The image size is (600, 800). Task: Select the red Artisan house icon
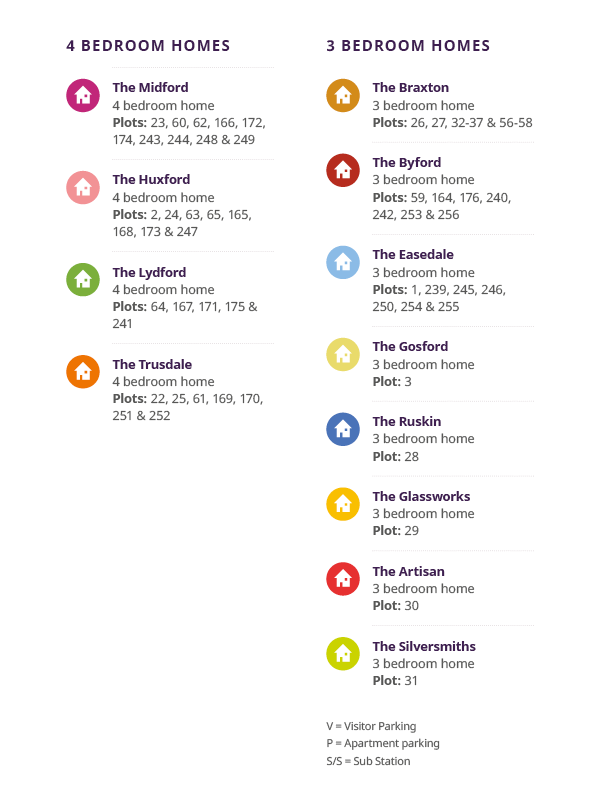(x=343, y=579)
